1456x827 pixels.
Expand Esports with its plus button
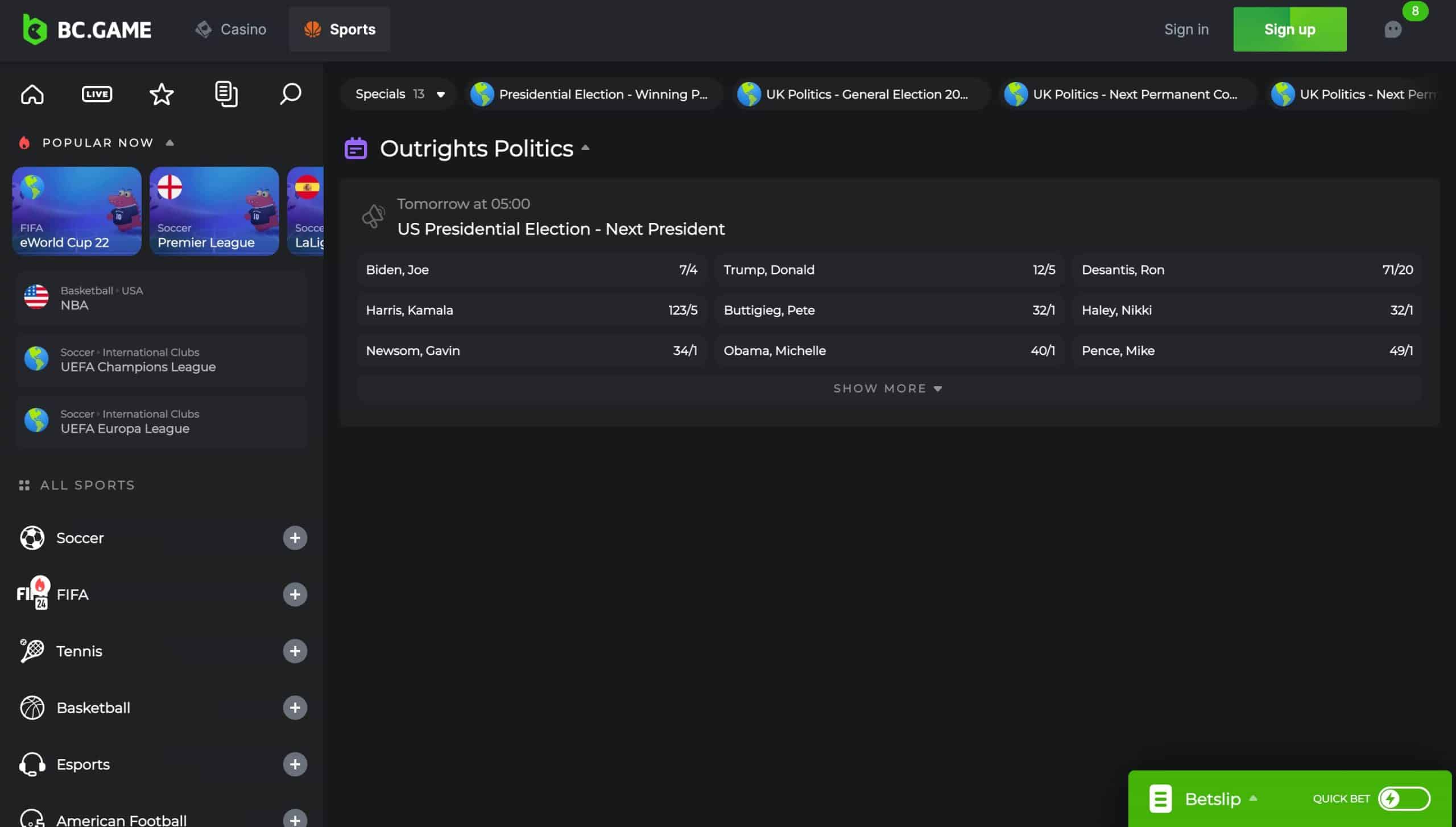click(x=295, y=764)
